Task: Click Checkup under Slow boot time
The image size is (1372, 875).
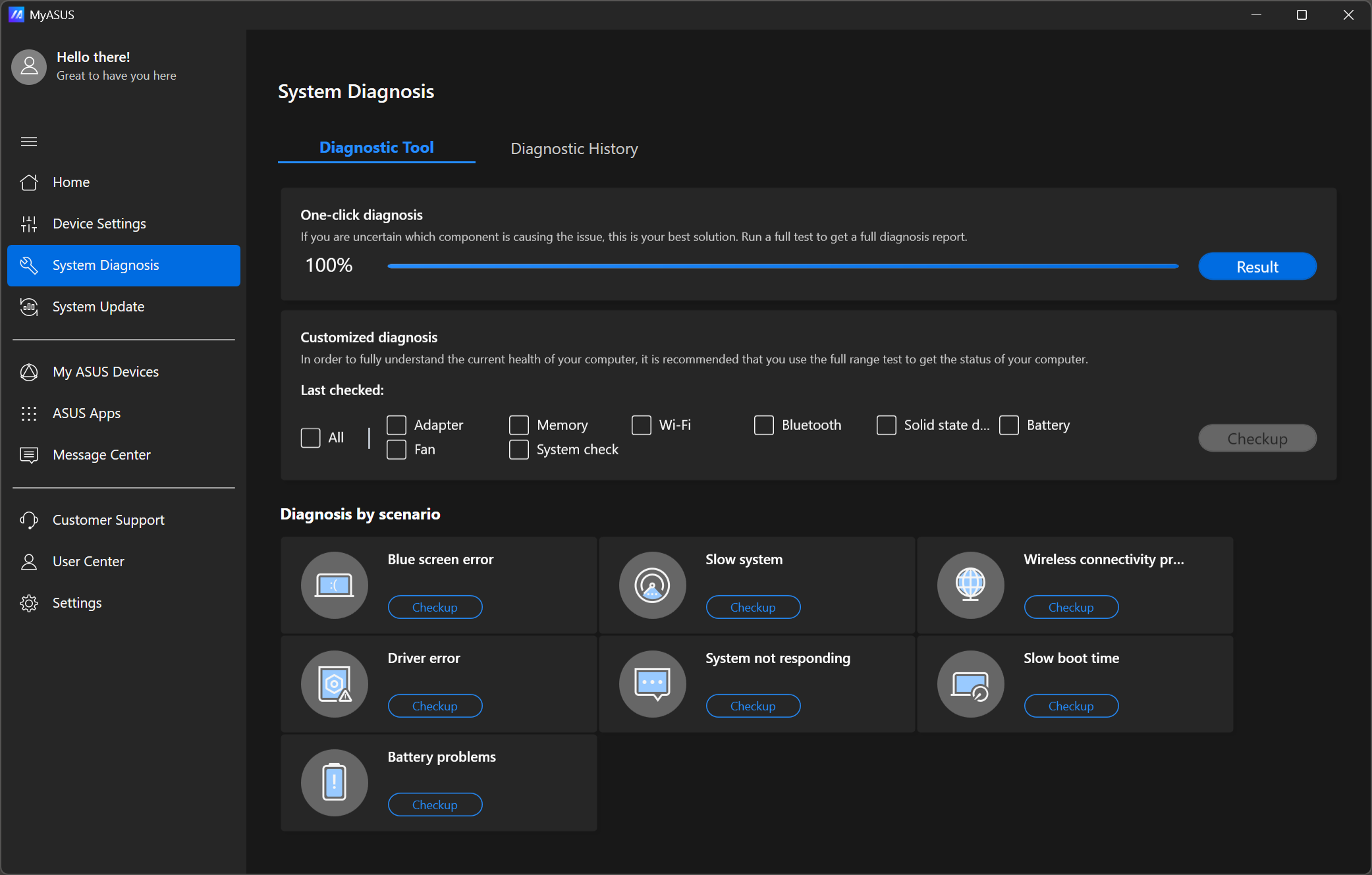Action: [1070, 706]
